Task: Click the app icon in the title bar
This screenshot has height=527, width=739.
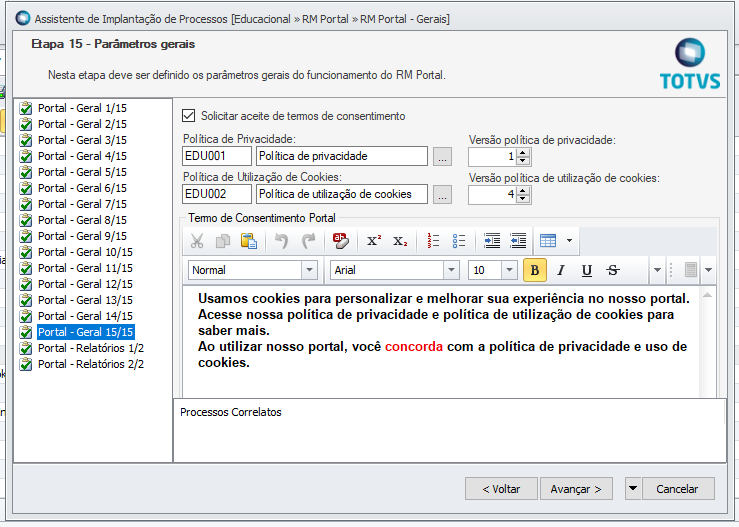Action: pyautogui.click(x=23, y=18)
